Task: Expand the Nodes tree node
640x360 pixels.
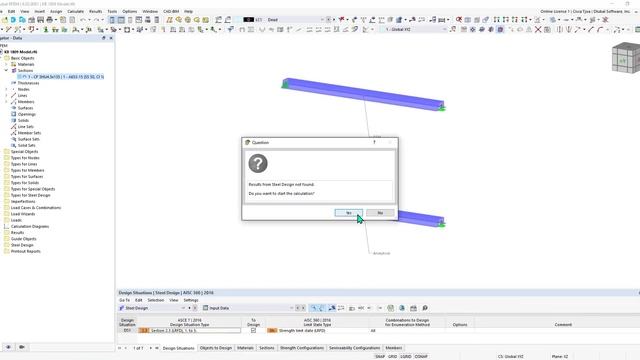Action: click(6, 89)
